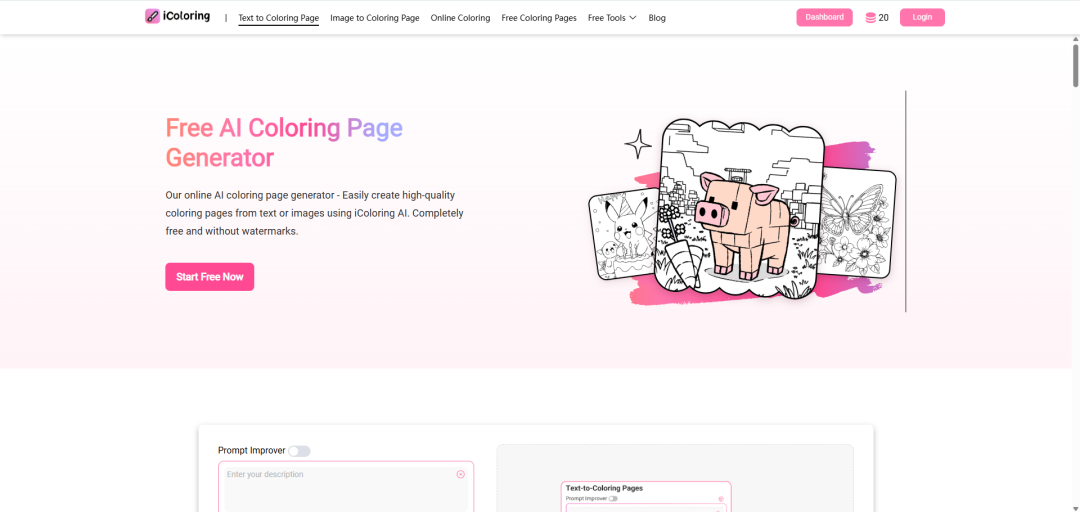
Task: Open the Online Coloring page
Action: (460, 18)
